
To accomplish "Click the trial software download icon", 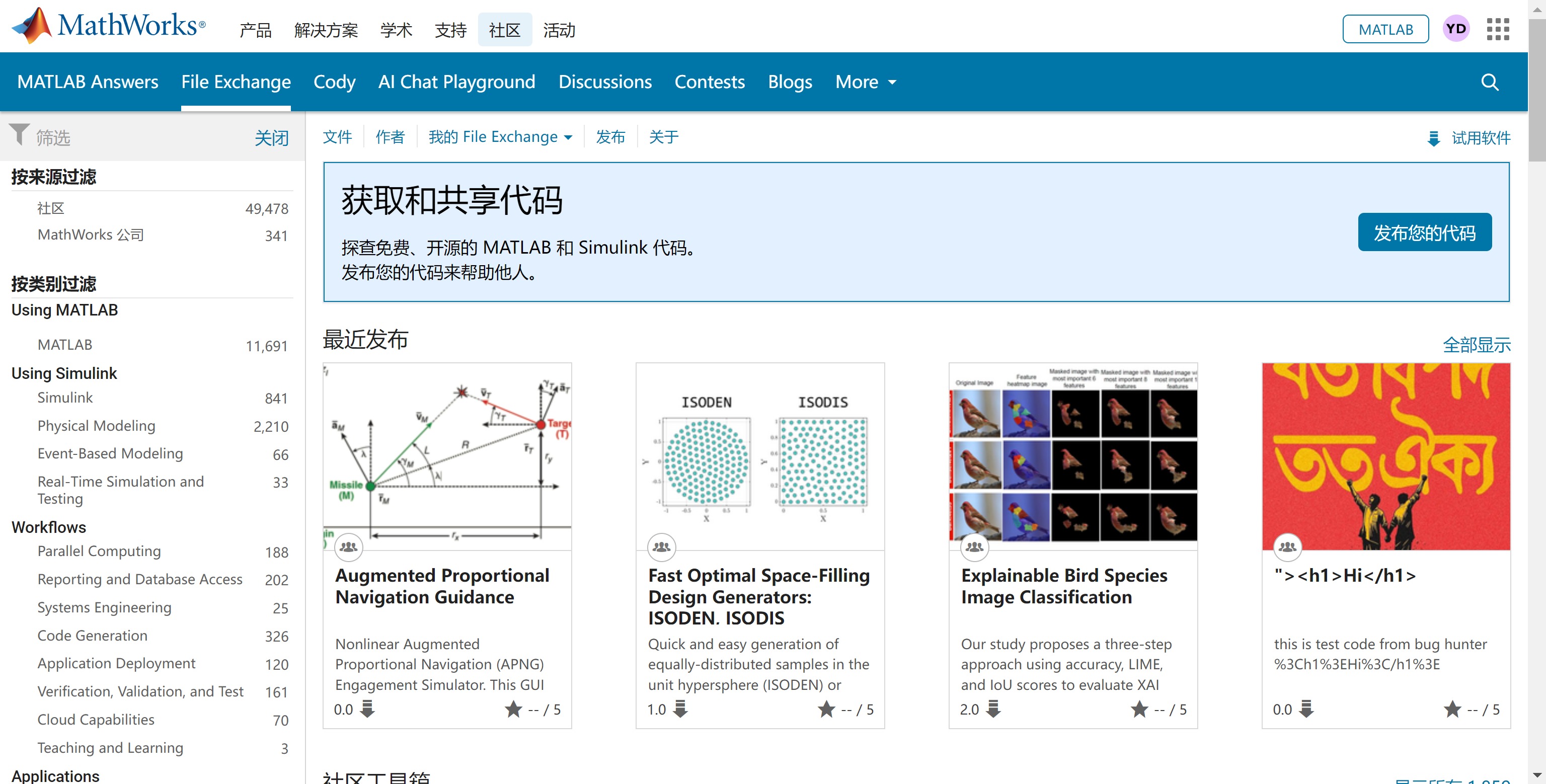I will (1433, 139).
